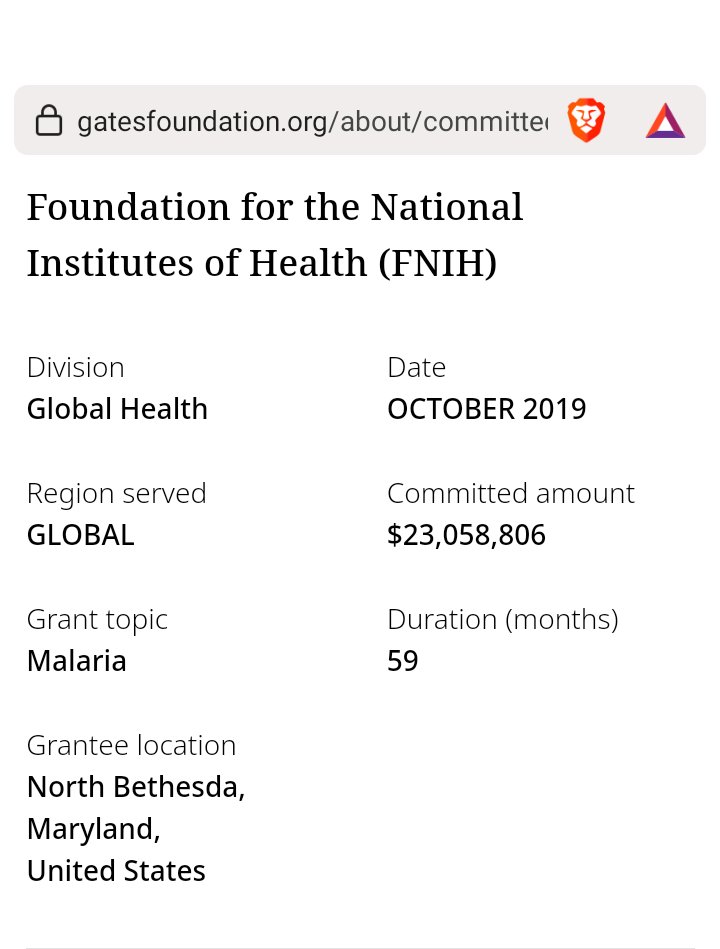
Task: Select the GLOBAL region value
Action: point(80,535)
